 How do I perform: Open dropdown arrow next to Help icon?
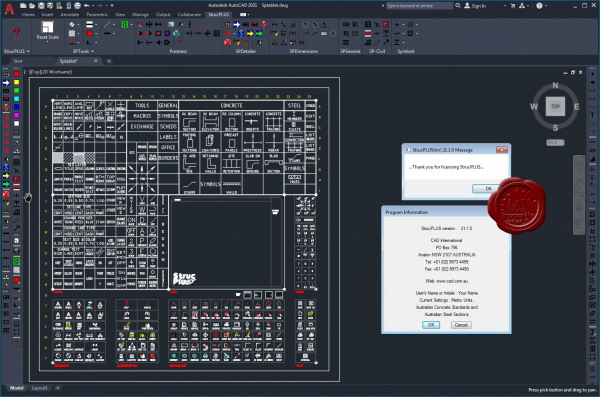click(x=546, y=5)
